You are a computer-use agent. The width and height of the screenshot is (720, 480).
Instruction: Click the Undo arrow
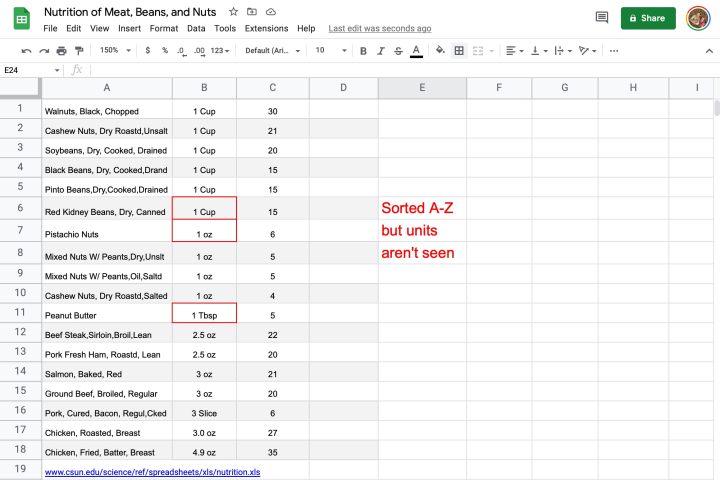click(26, 51)
